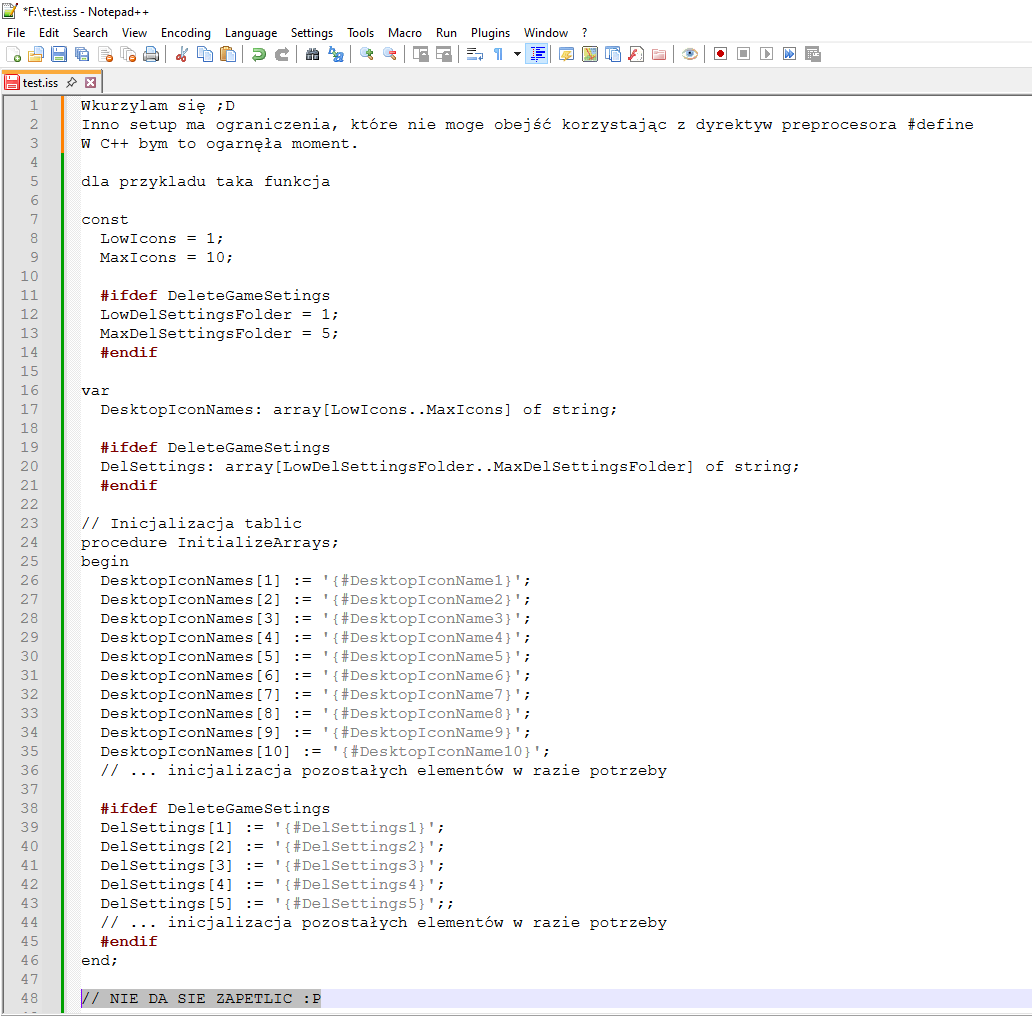Image resolution: width=1032 pixels, height=1016 pixels.
Task: Open the View menu
Action: point(134,32)
